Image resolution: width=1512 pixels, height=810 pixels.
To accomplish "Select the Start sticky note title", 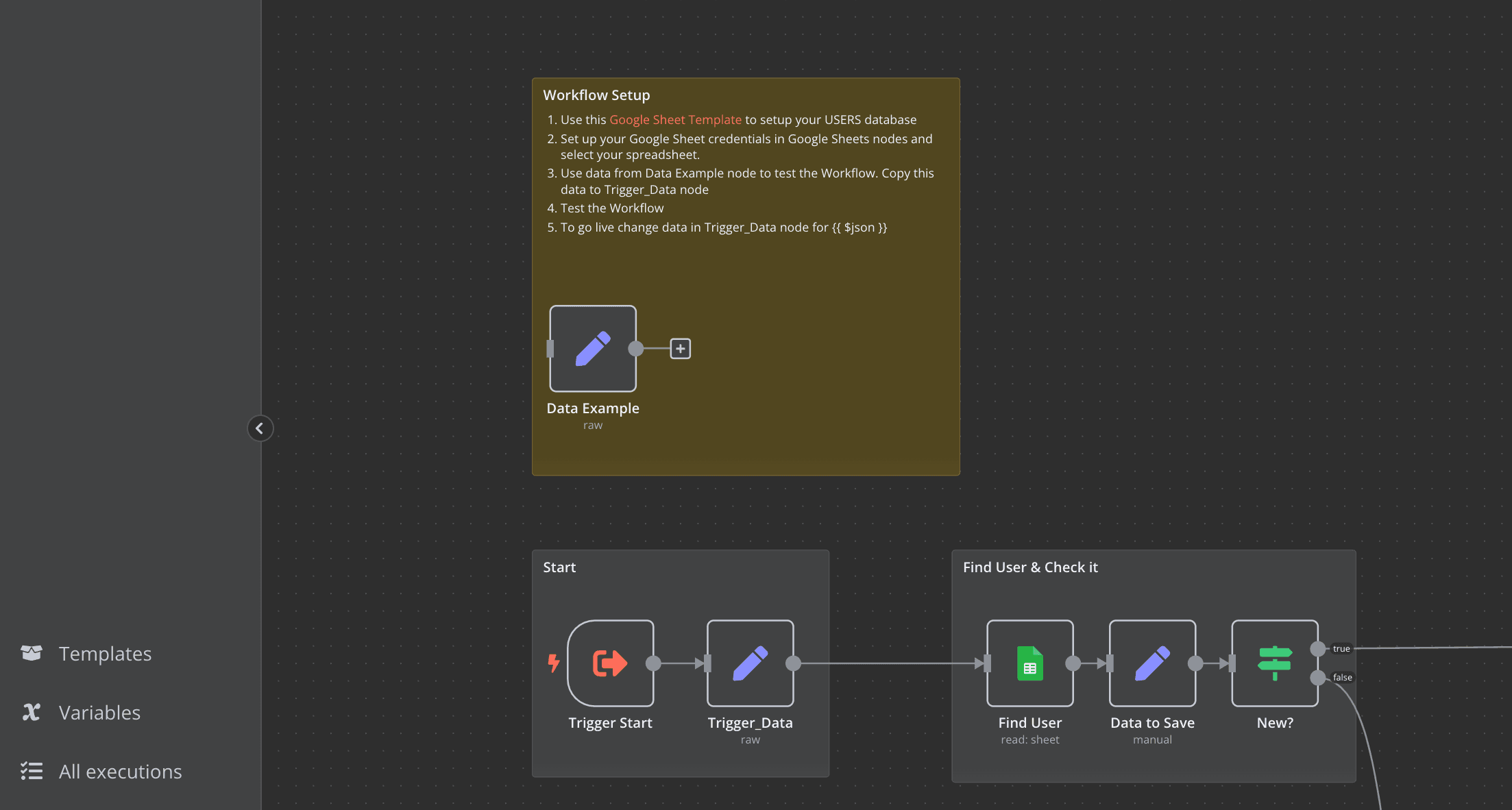I will [x=559, y=567].
